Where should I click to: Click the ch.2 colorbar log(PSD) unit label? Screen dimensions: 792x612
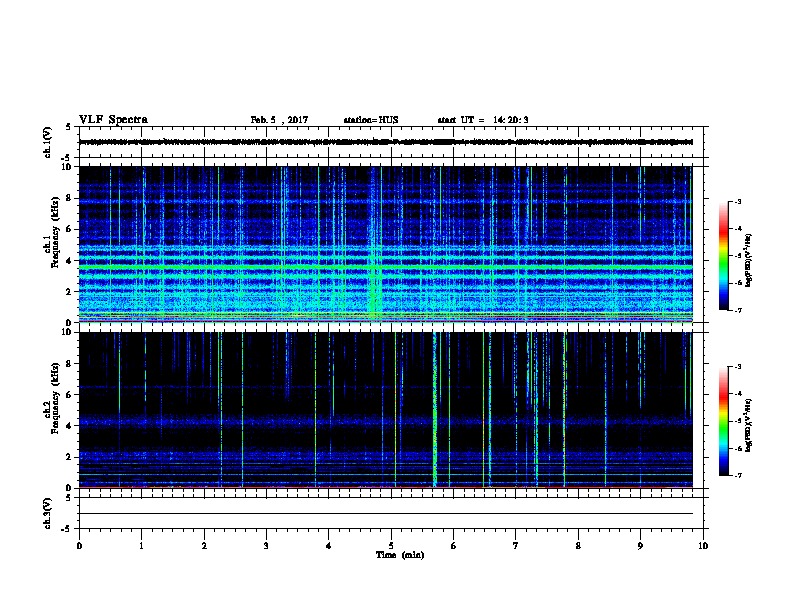[748, 425]
